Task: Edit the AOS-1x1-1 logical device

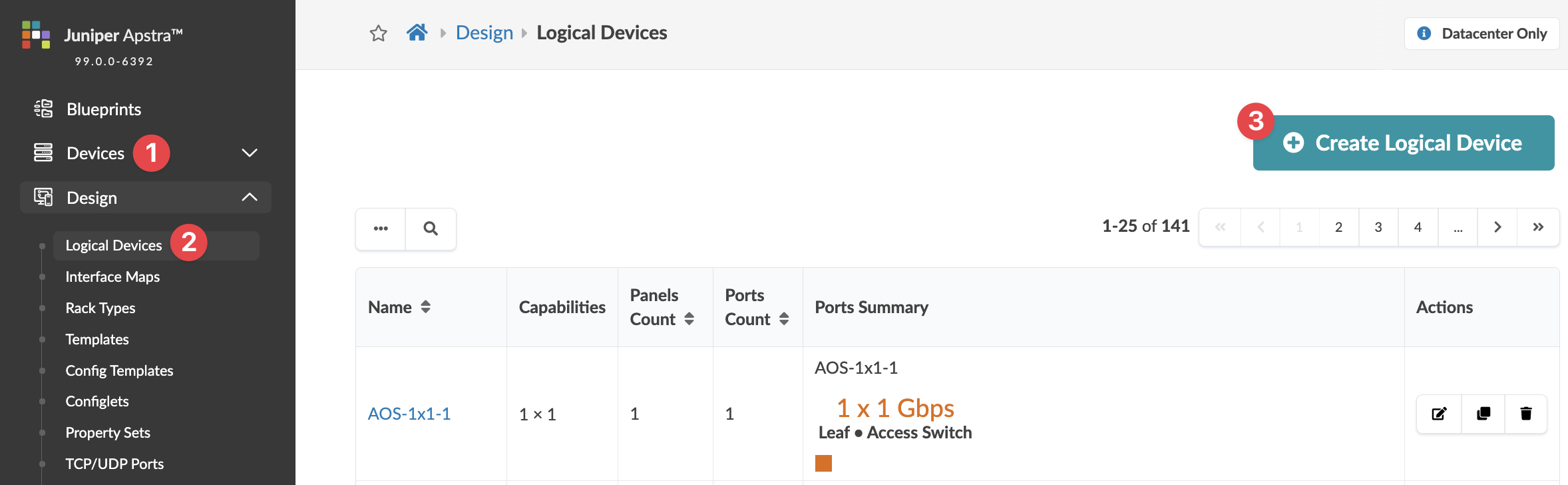Action: pos(1439,414)
